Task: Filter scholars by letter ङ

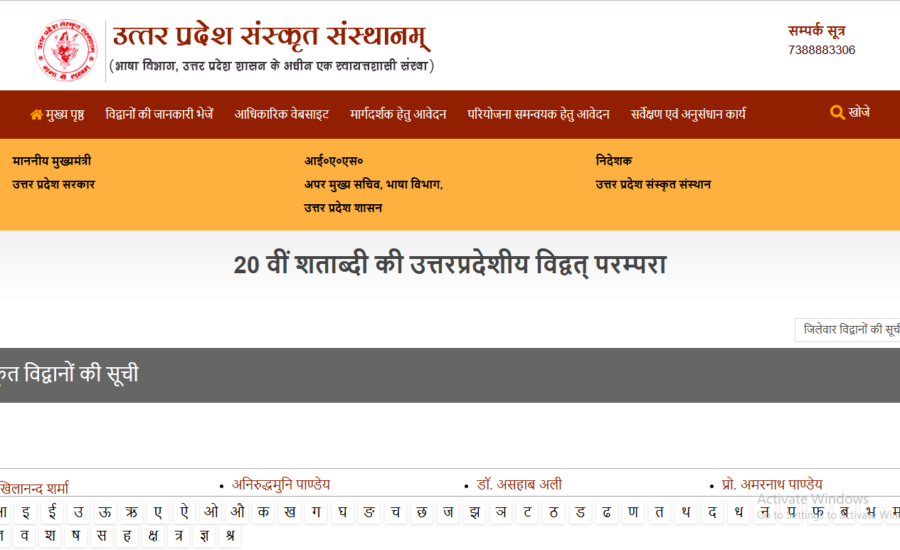Action: coord(369,512)
